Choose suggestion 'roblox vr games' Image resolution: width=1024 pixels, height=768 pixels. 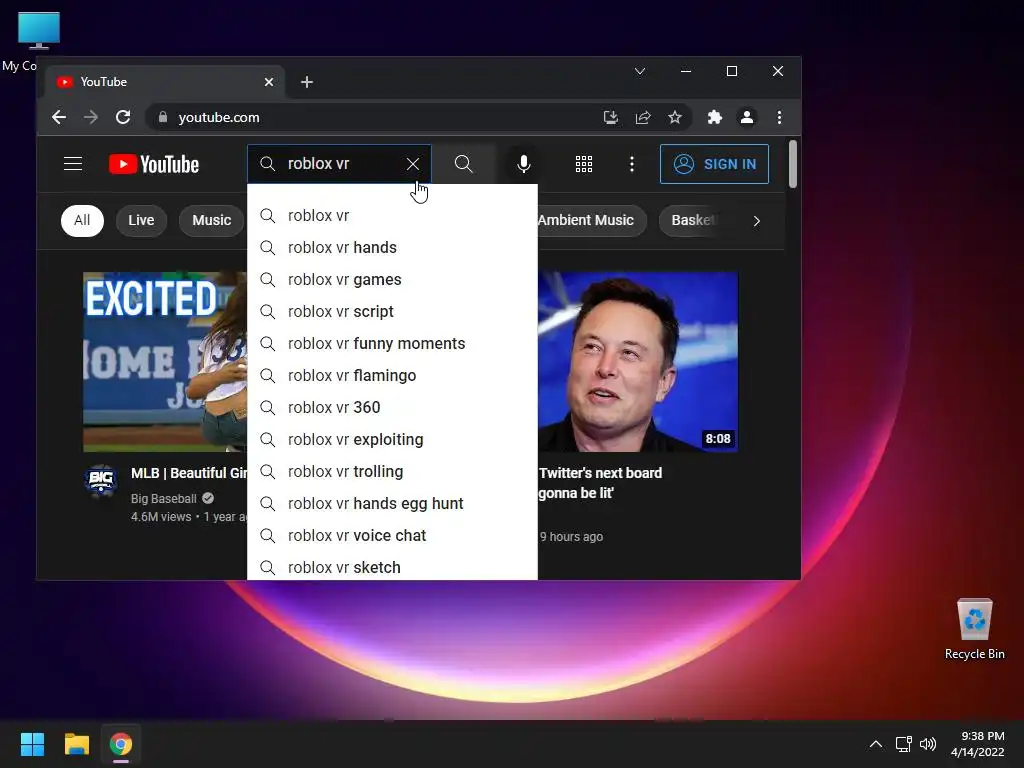point(392,280)
